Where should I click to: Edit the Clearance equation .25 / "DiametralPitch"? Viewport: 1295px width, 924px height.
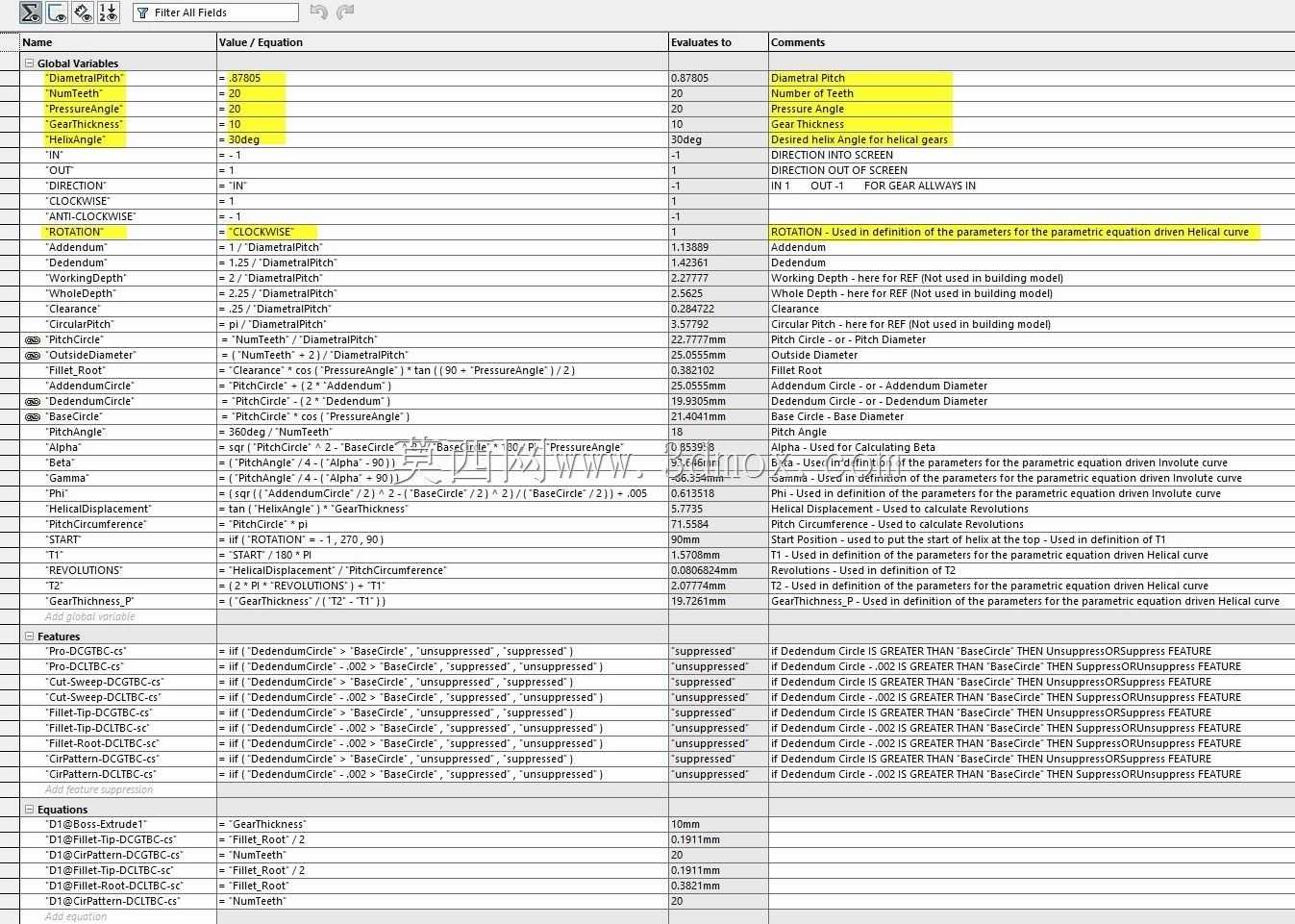click(280, 310)
